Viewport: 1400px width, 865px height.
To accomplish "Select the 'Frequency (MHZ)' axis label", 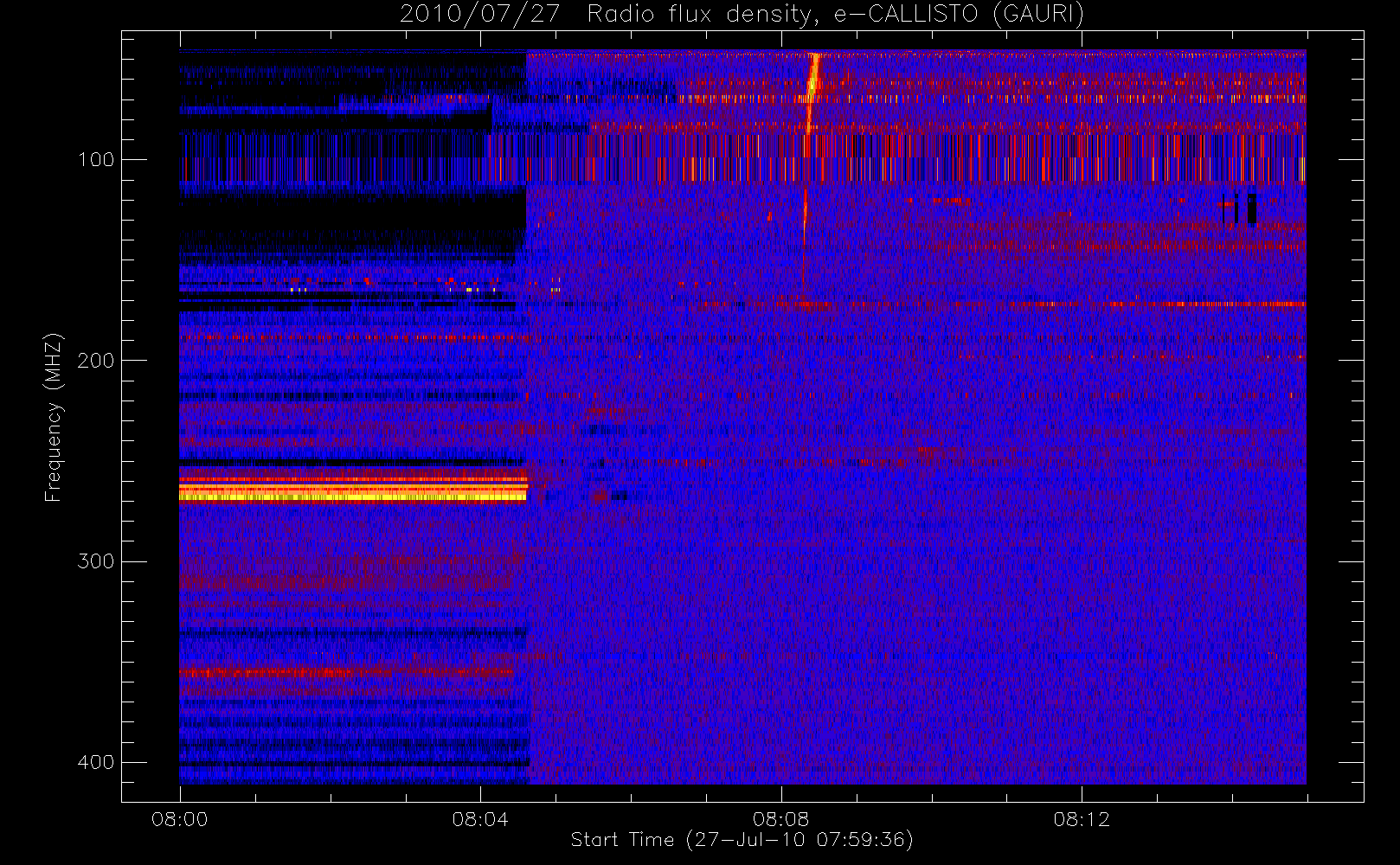I will pos(54,417).
